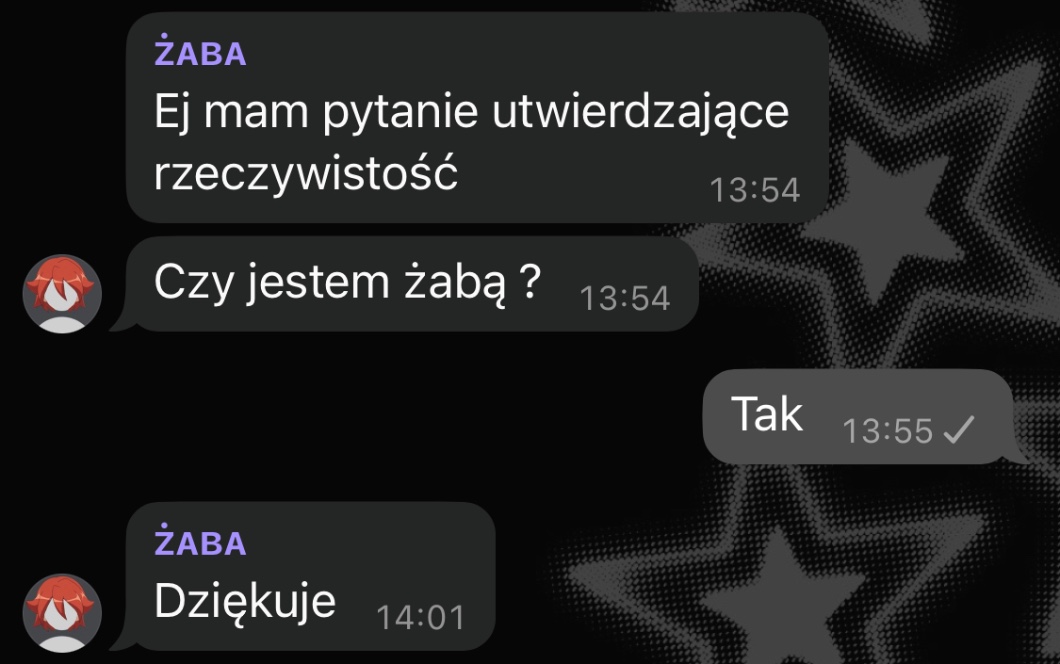Tap the 13:54 timestamp next to "rzeczywistość"
Viewport: 1060px width, 664px height.
(x=754, y=190)
